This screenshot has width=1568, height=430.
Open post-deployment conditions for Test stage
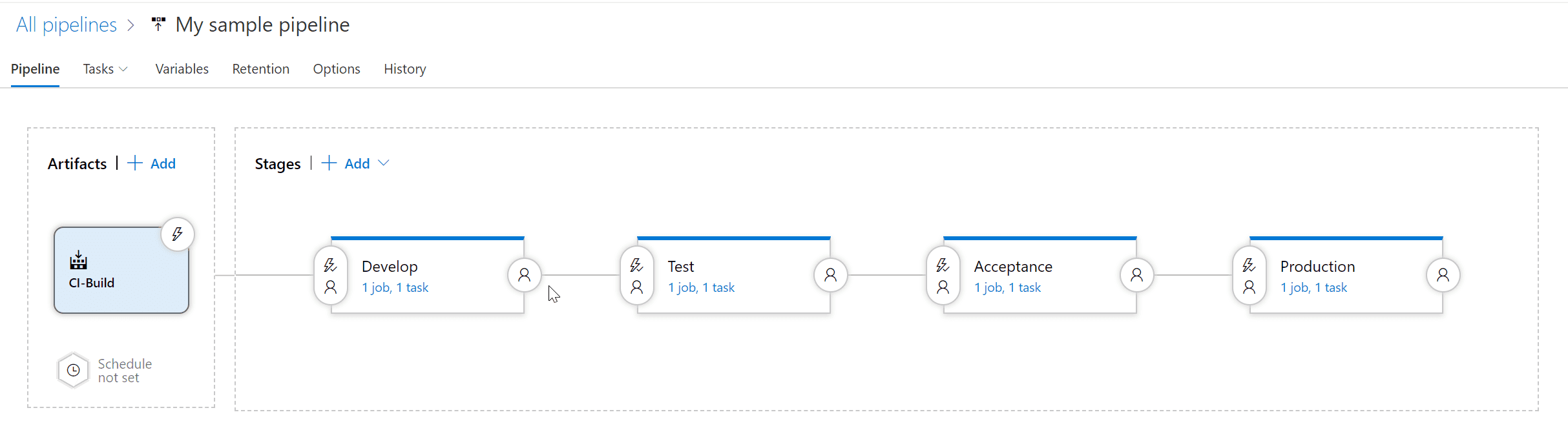831,276
